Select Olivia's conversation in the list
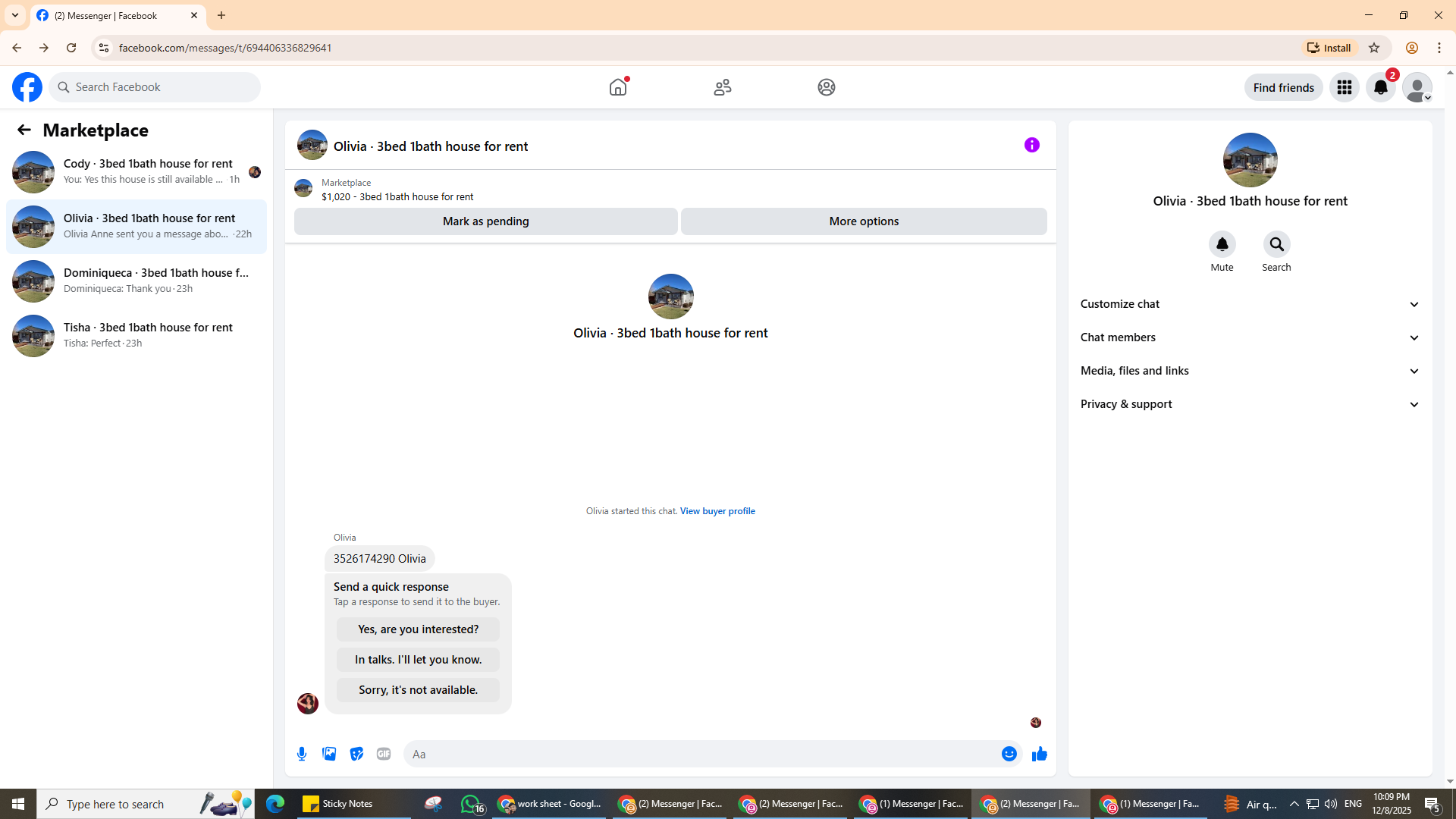The image size is (1456, 819). coord(136,227)
